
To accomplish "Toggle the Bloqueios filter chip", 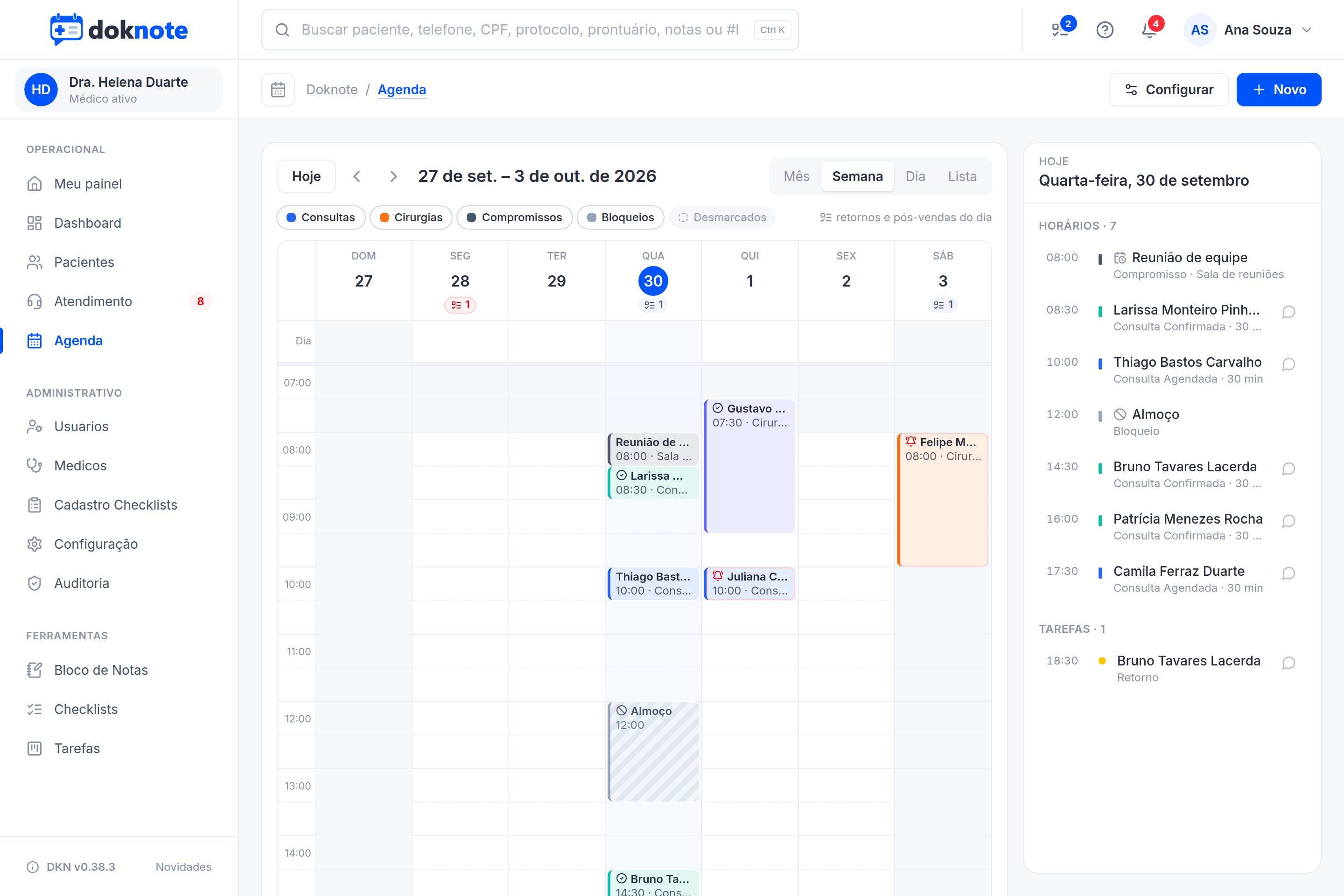I will [621, 218].
